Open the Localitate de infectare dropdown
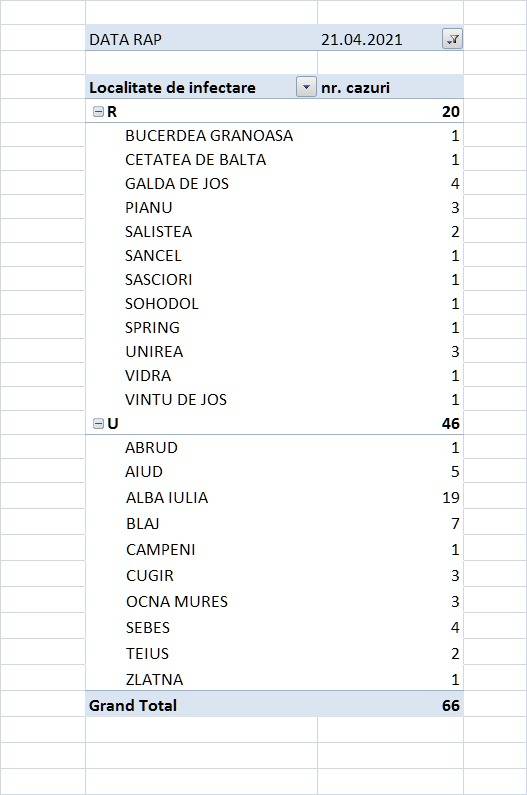The image size is (527, 795). (306, 87)
